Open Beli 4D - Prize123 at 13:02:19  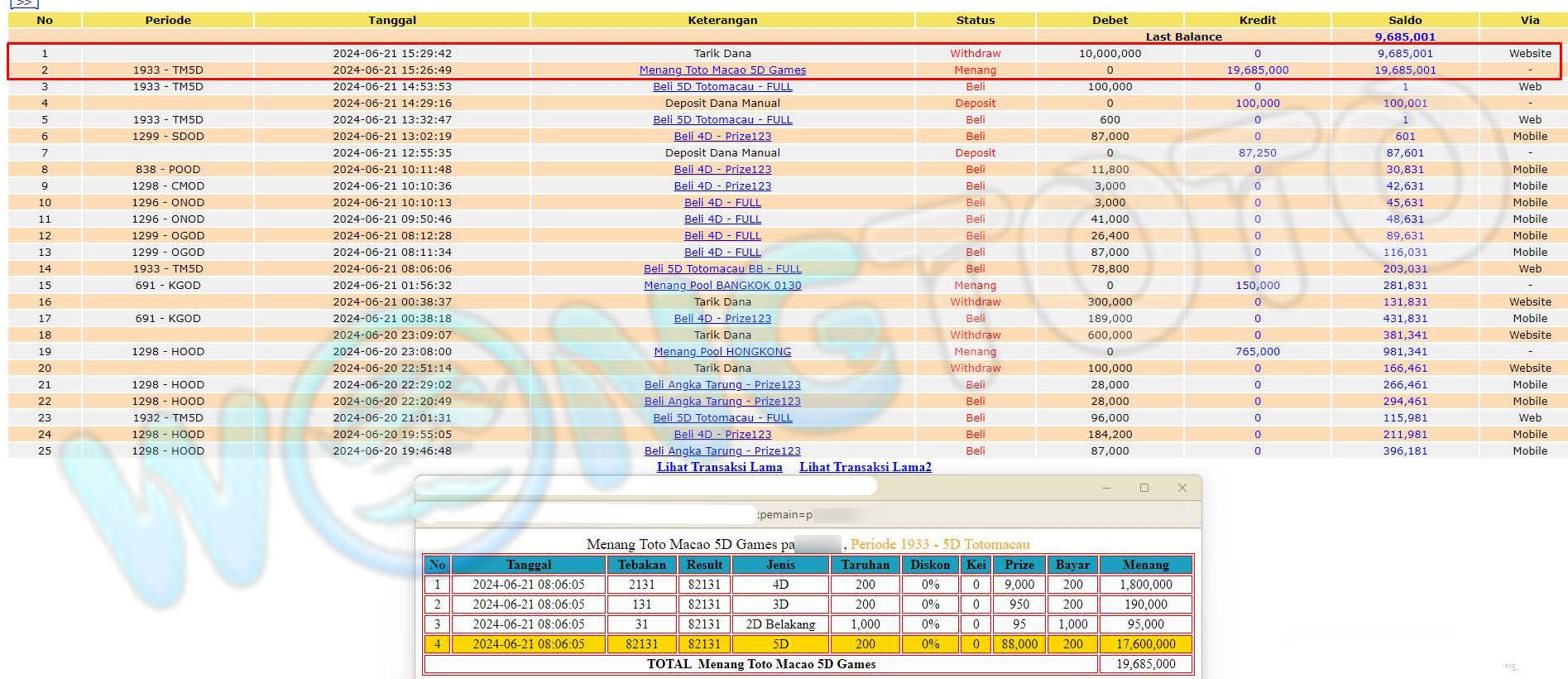point(722,137)
